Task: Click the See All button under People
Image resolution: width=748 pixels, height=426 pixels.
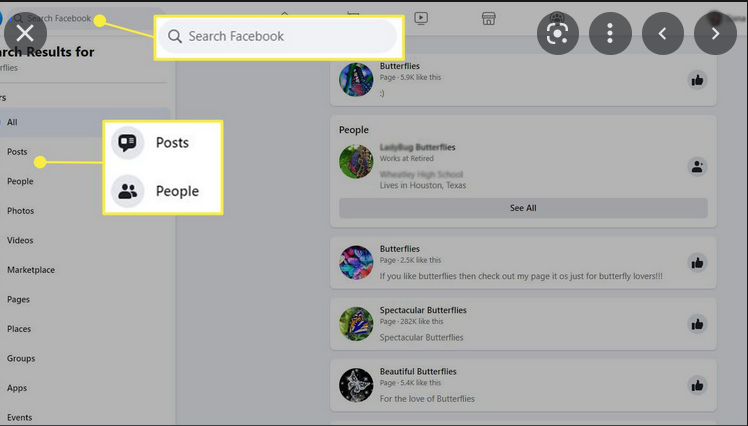Action: [x=523, y=208]
